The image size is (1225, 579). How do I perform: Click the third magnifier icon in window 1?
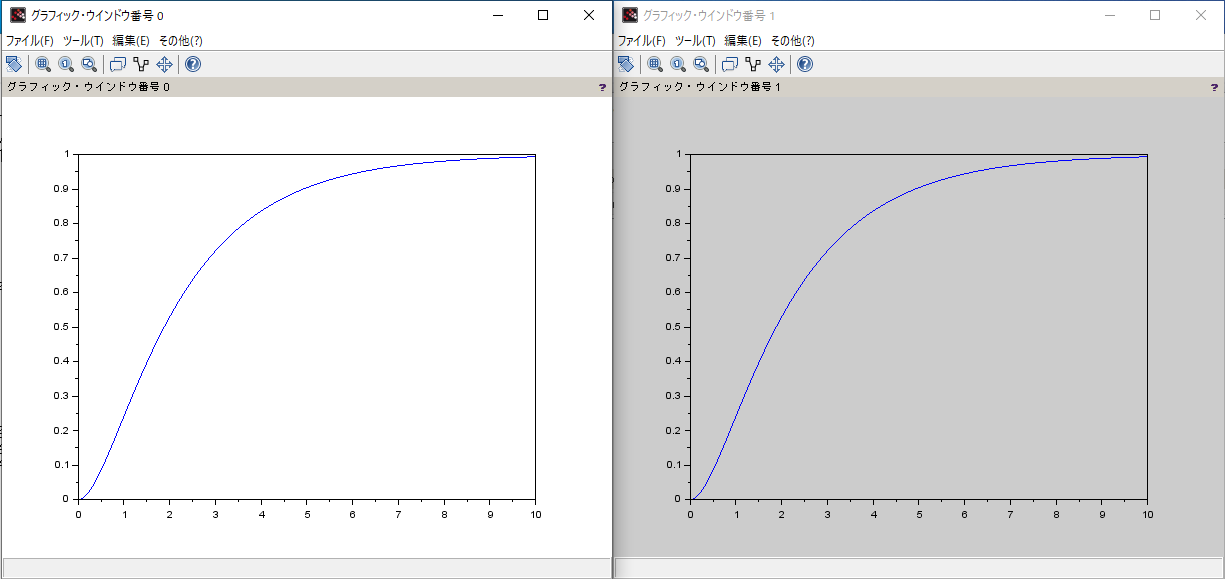pyautogui.click(x=701, y=64)
